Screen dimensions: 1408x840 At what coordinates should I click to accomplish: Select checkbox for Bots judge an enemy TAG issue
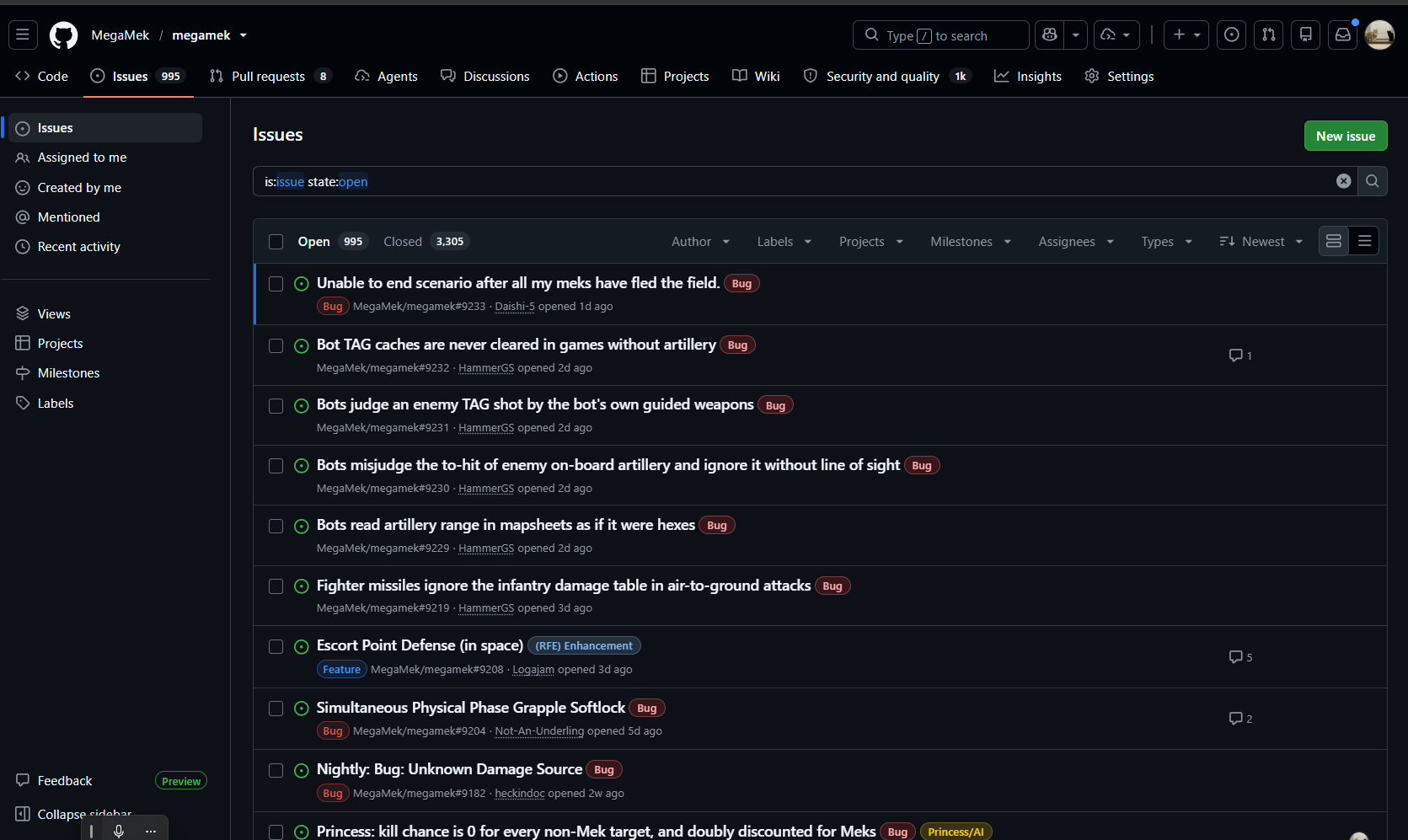tap(276, 406)
